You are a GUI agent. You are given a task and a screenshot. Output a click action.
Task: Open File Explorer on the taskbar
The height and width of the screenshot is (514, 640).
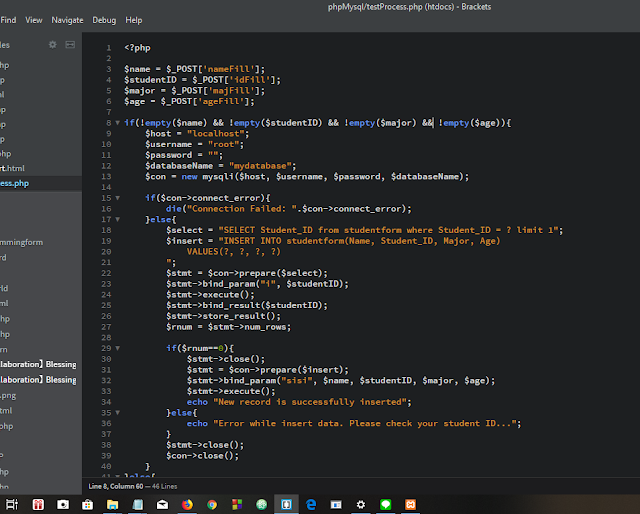pyautogui.click(x=112, y=505)
